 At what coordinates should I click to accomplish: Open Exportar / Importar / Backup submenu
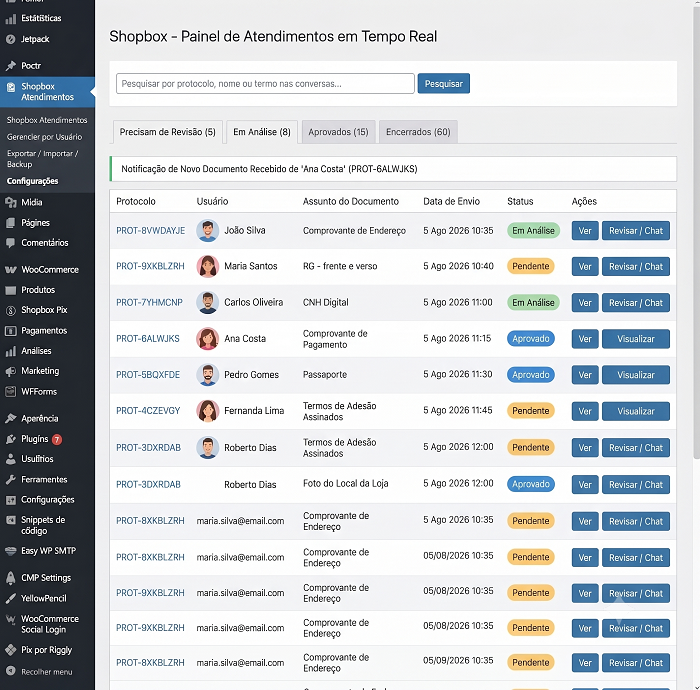(x=42, y=159)
